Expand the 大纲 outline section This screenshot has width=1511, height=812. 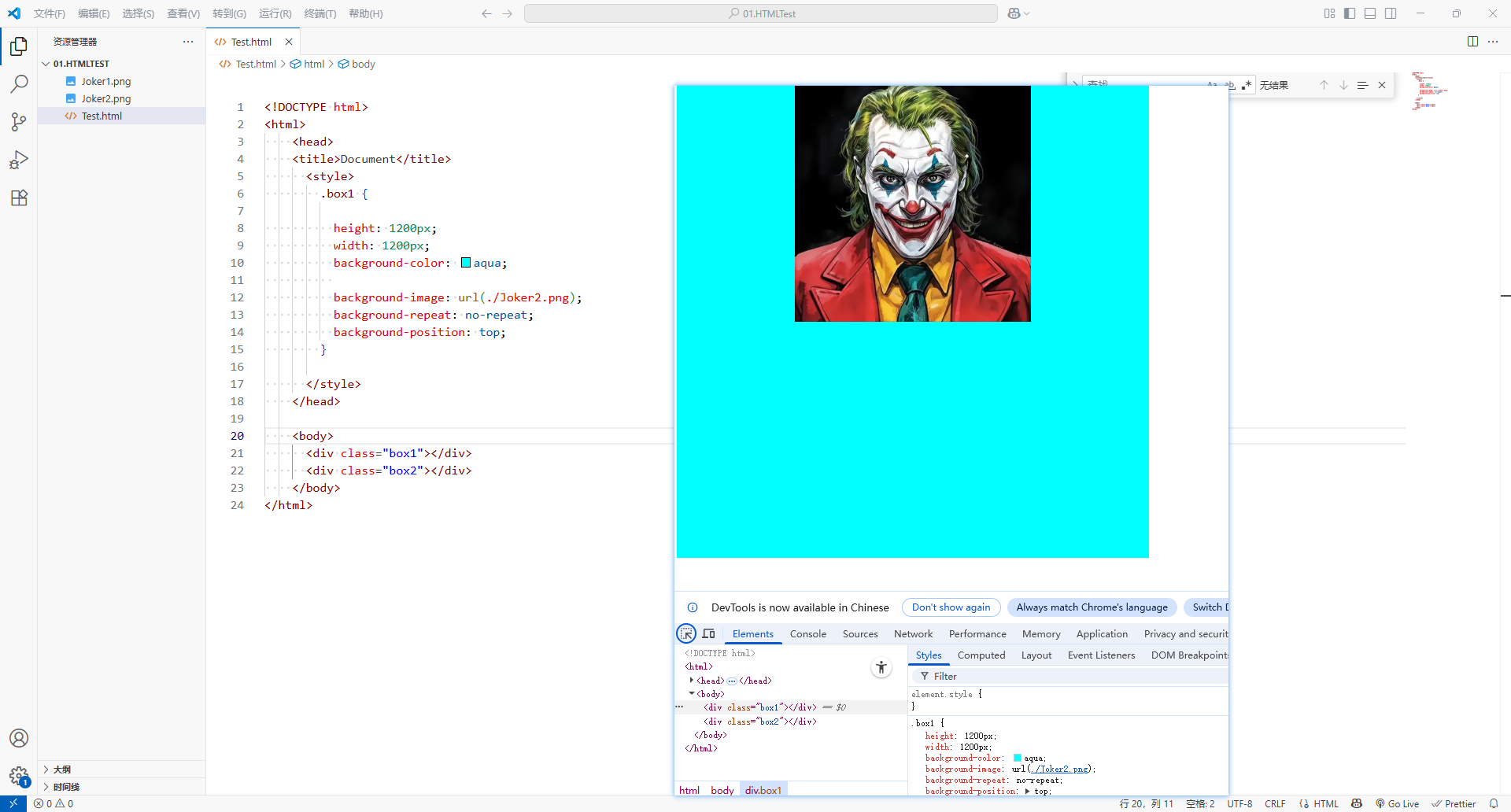46,770
